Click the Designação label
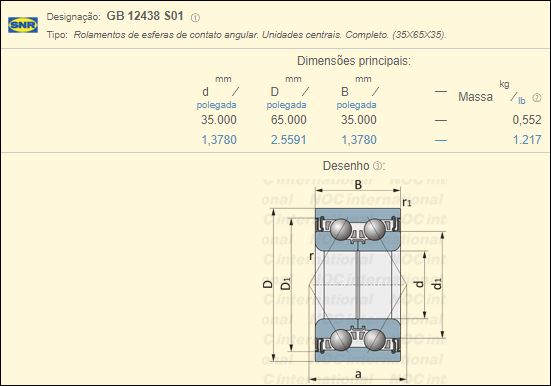 (73, 17)
